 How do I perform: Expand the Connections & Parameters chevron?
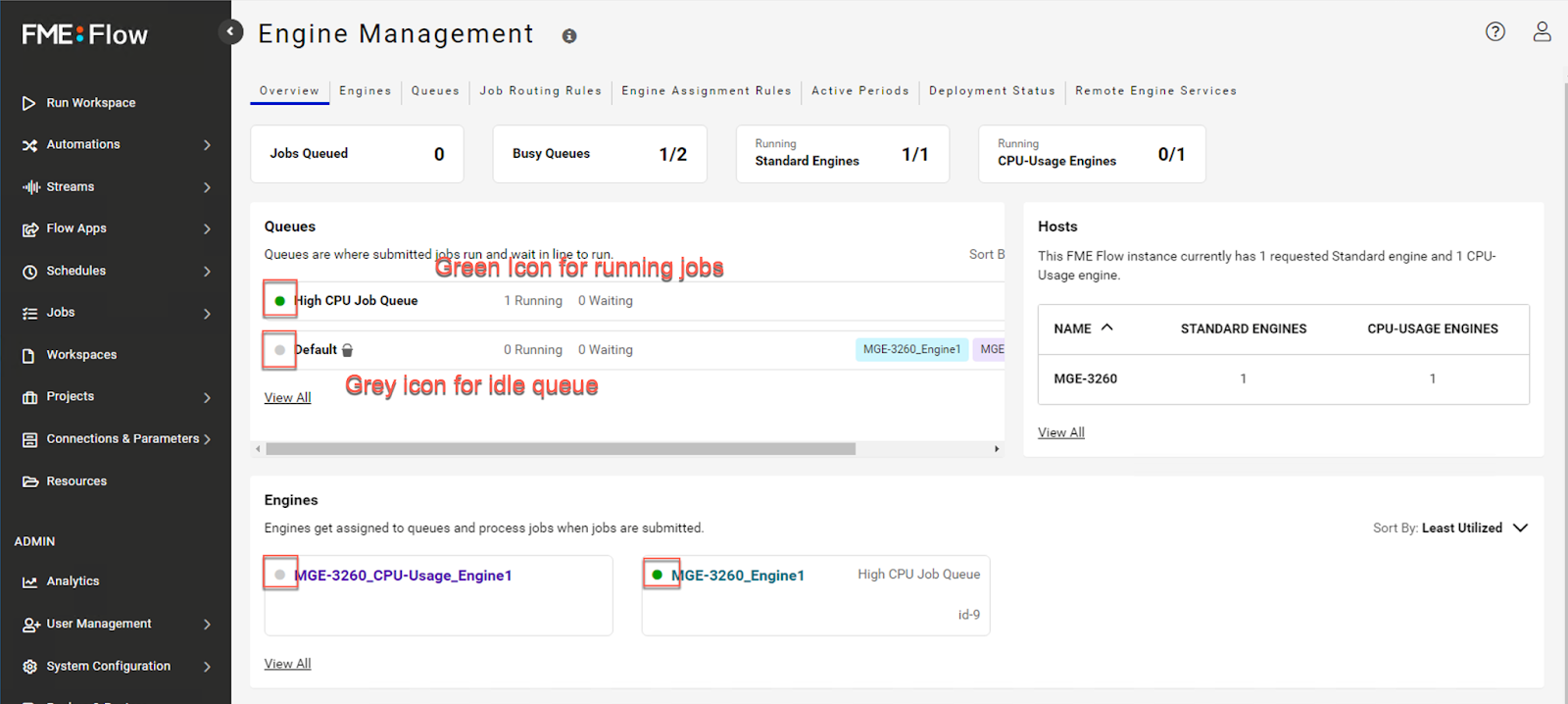point(207,439)
